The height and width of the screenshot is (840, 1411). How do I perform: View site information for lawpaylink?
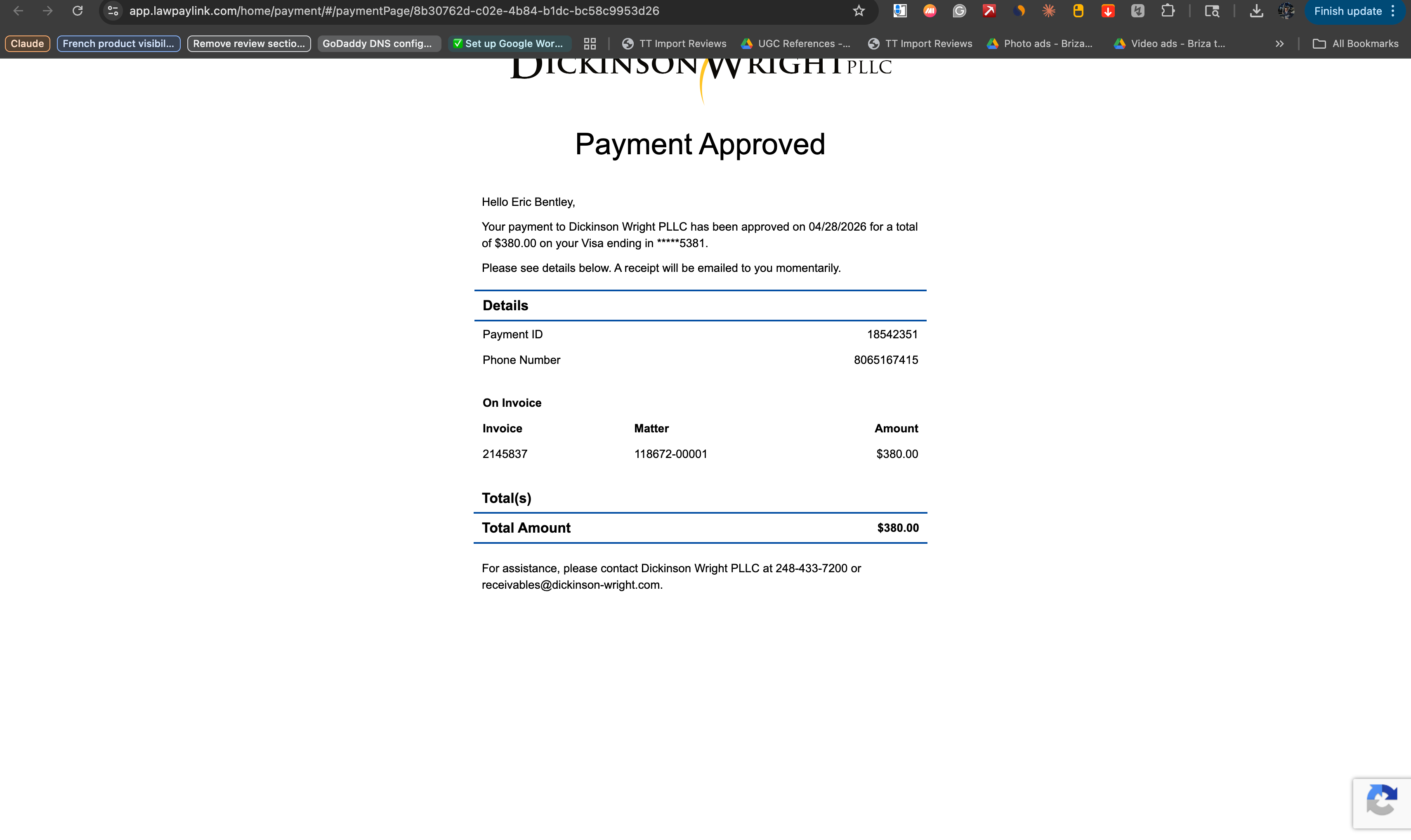(x=113, y=11)
